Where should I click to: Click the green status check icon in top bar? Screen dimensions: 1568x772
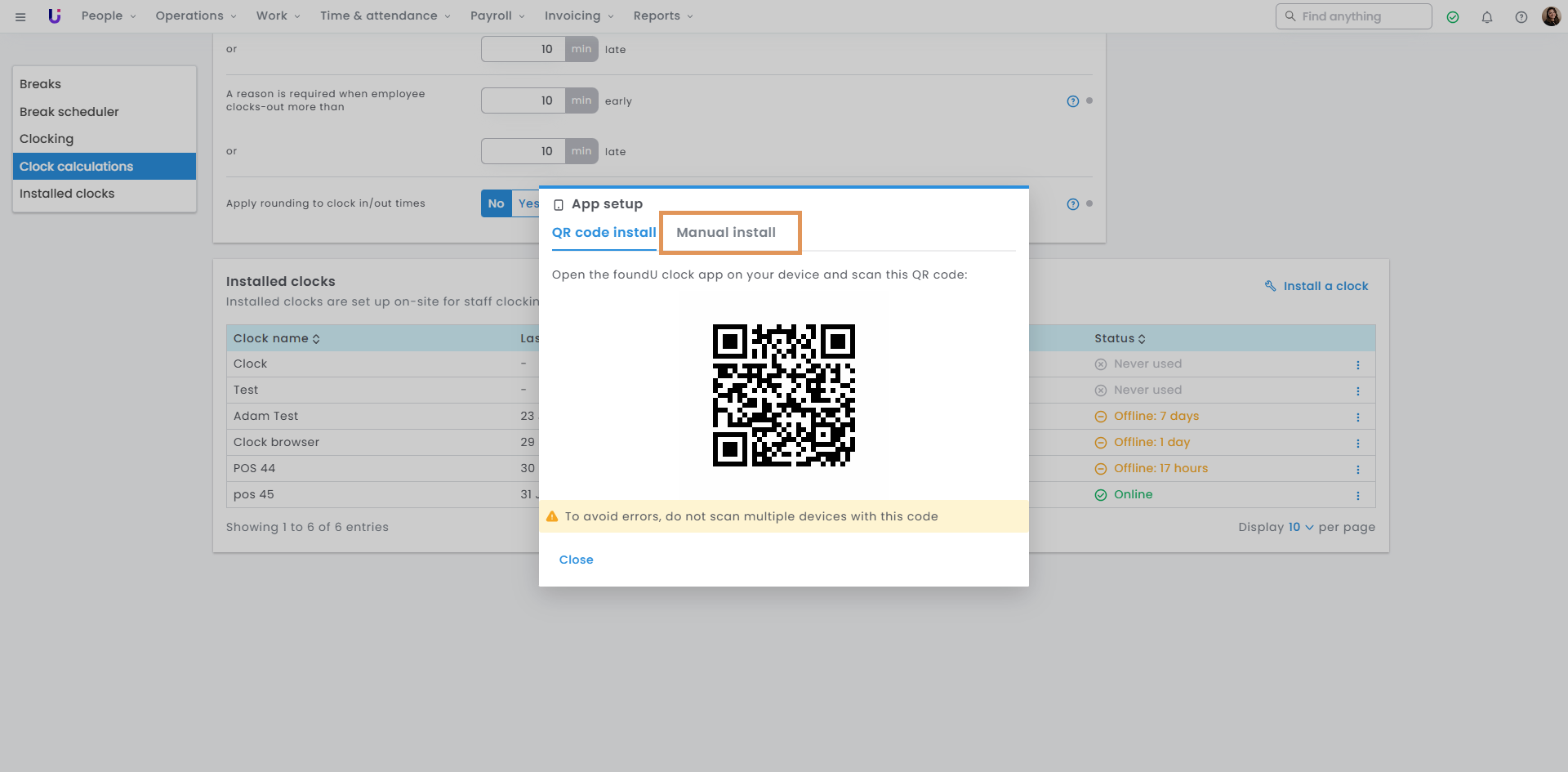point(1453,17)
